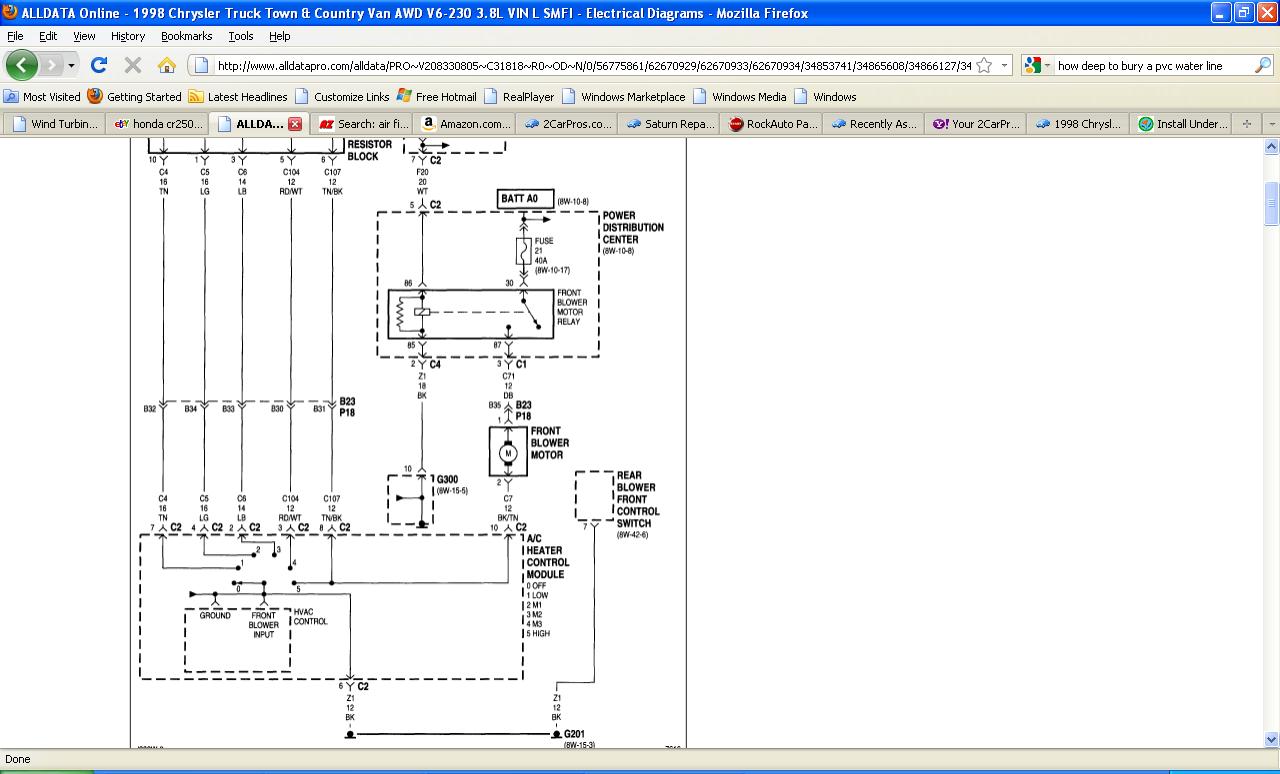Viewport: 1280px width, 774px height.
Task: Open a new tab with plus button
Action: pos(1246,124)
